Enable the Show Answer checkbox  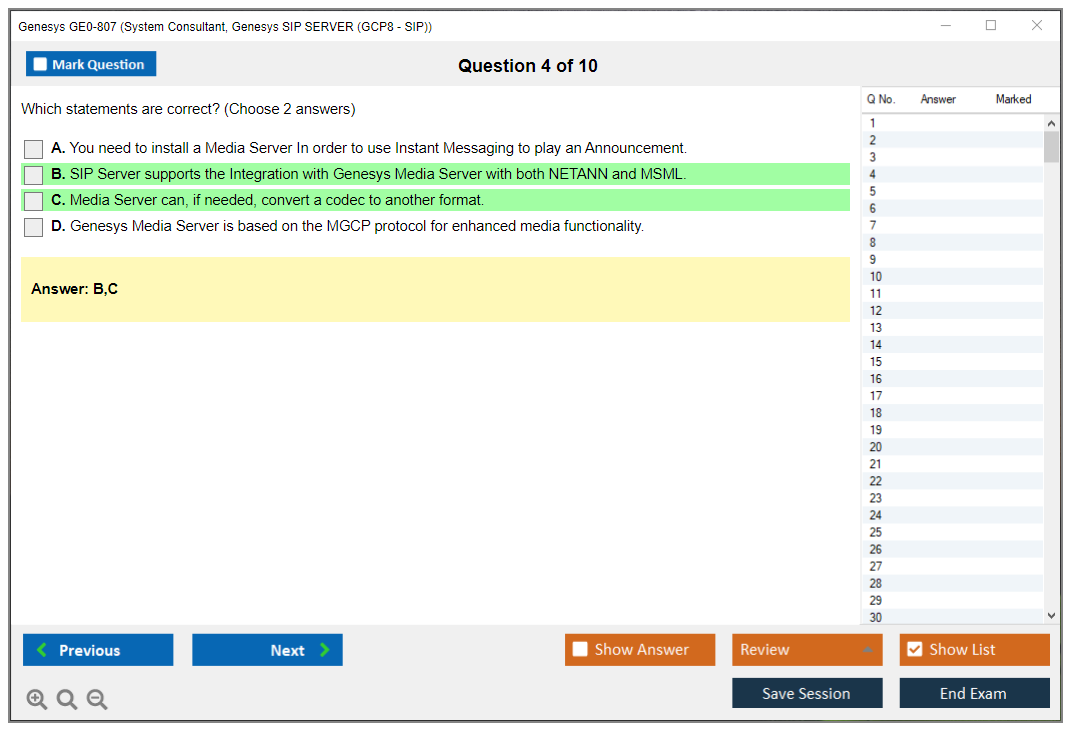tap(581, 650)
